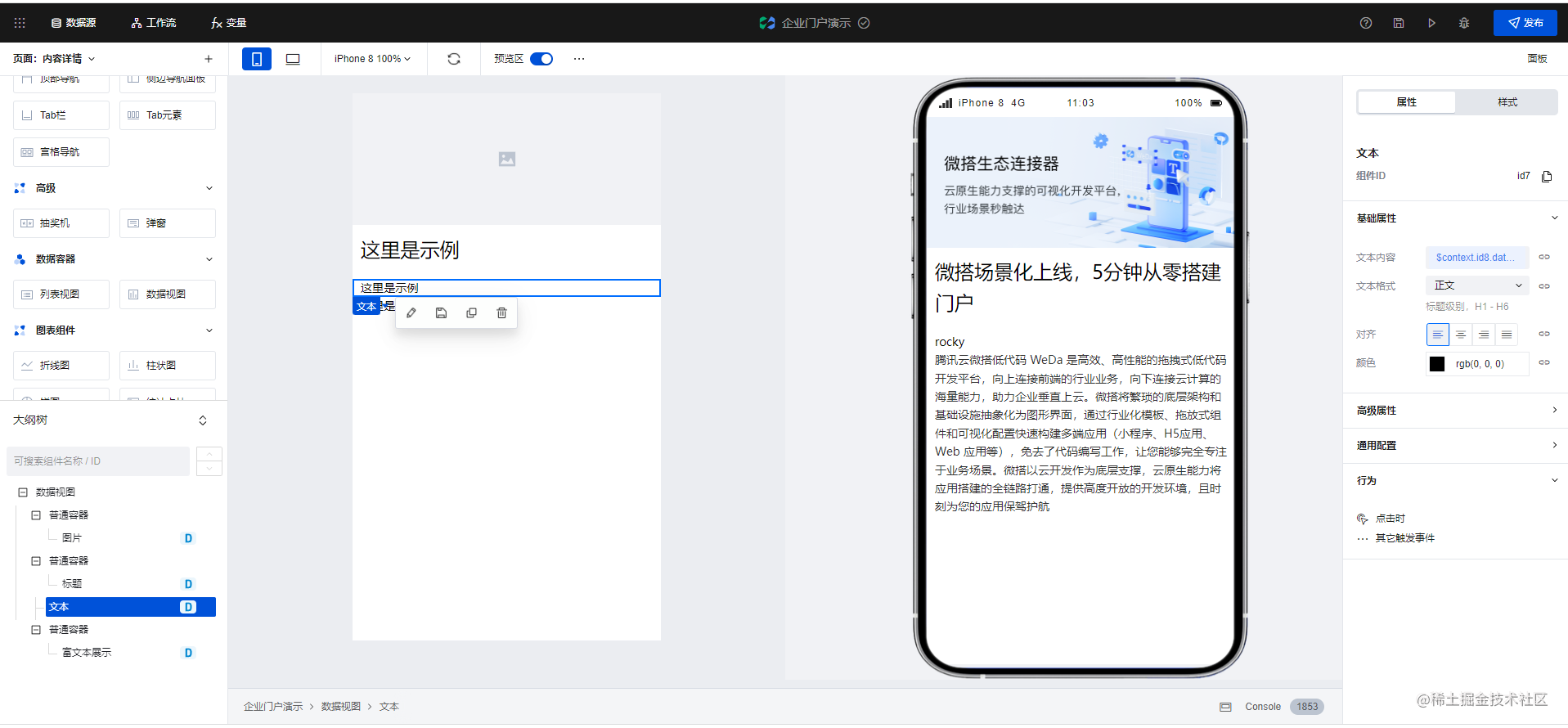
Task: Refresh the canvas preview
Action: tap(454, 59)
